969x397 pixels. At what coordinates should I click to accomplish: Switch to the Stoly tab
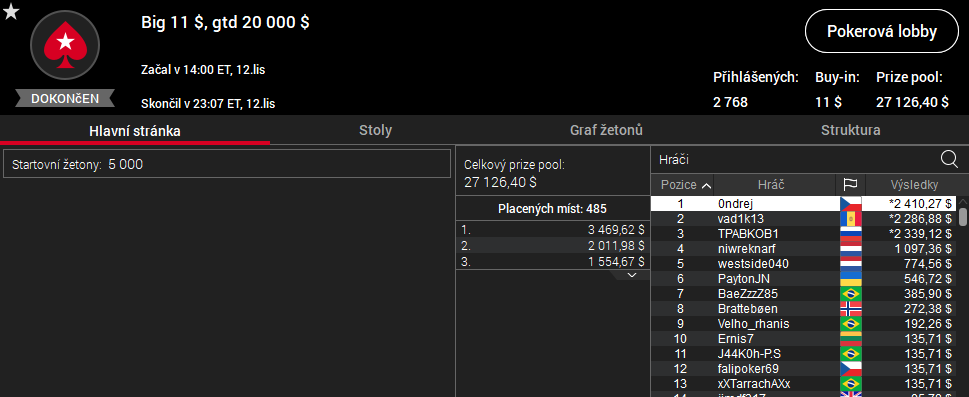coord(376,130)
